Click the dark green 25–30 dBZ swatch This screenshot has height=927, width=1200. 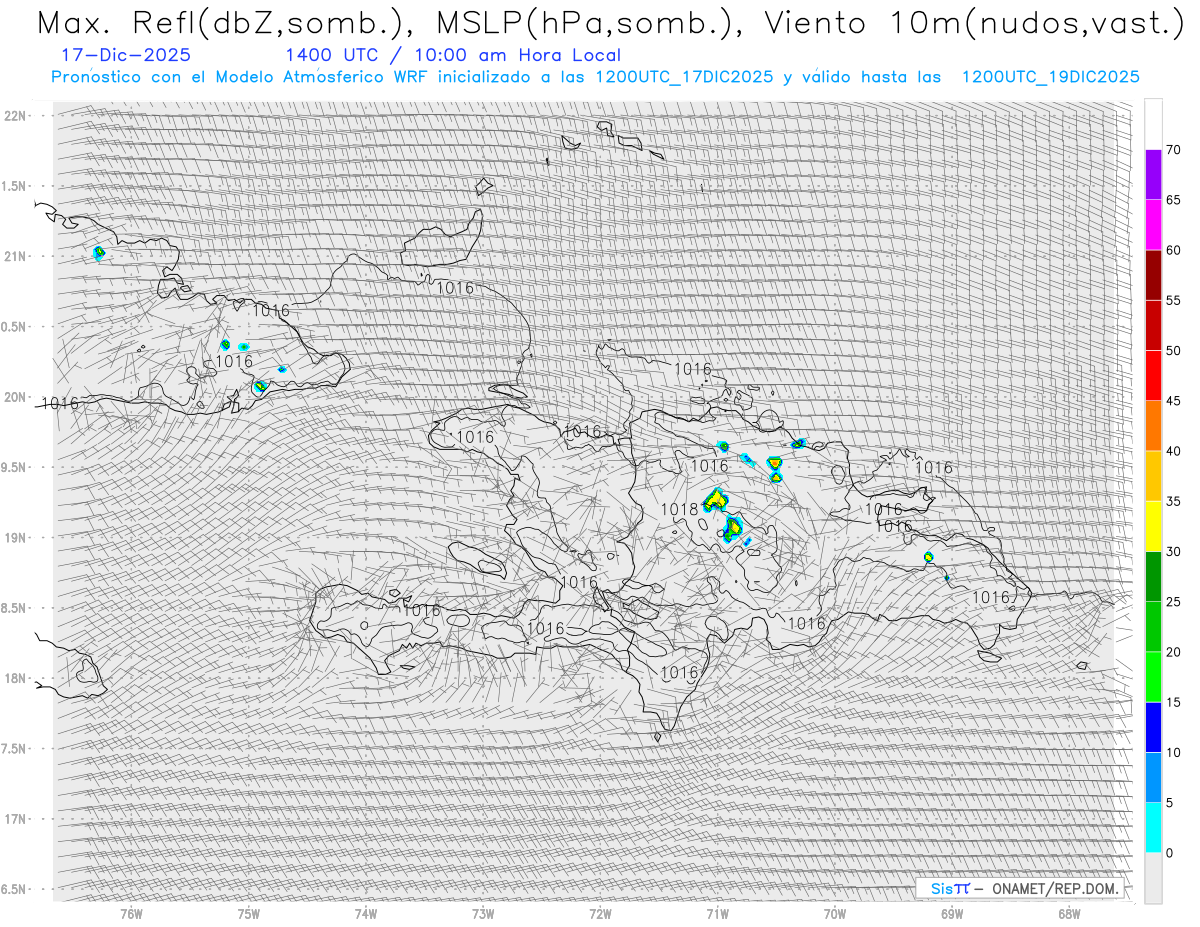[1153, 577]
